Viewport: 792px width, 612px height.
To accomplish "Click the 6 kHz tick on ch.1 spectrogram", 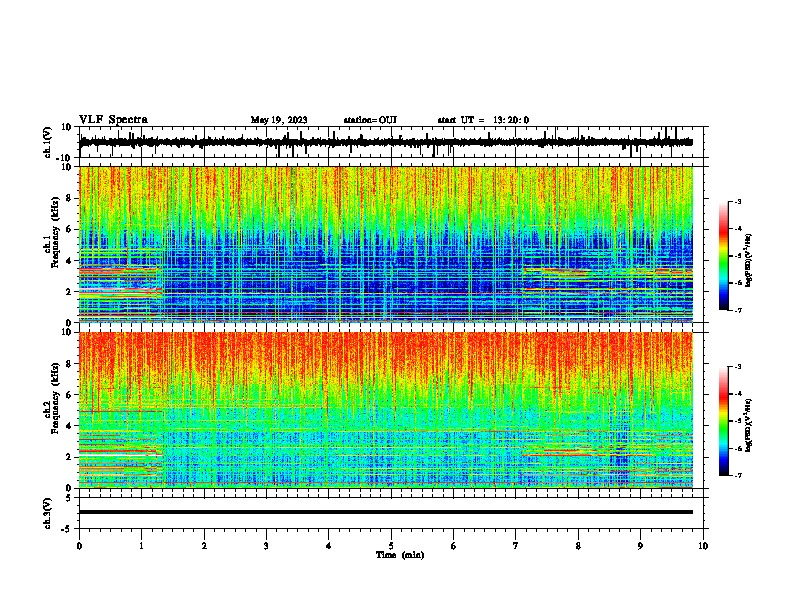I will click(69, 229).
